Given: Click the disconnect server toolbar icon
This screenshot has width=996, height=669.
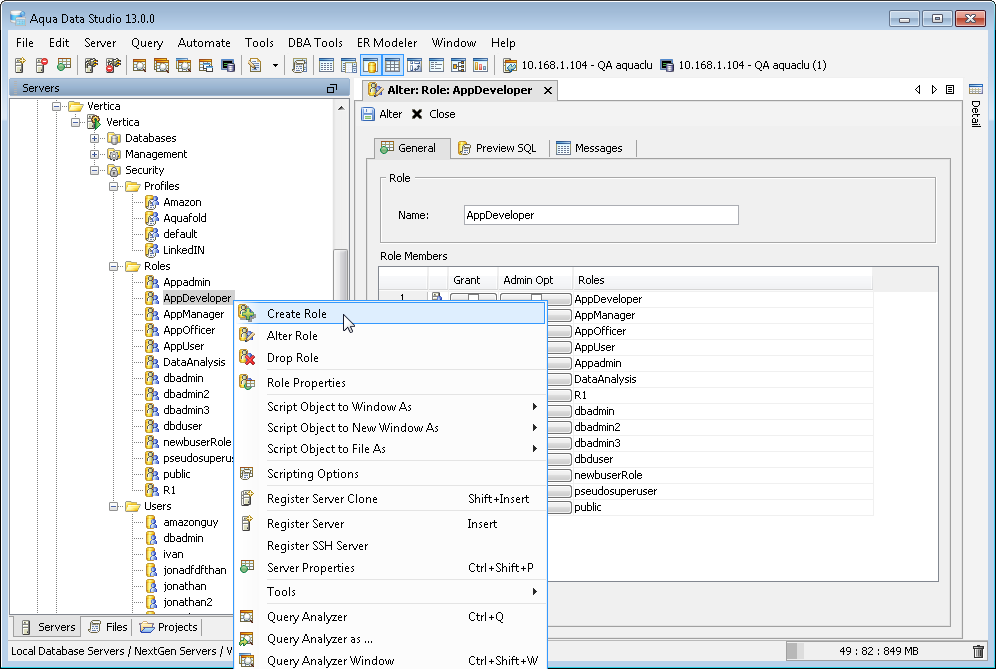Looking at the screenshot, I should pyautogui.click(x=113, y=65).
